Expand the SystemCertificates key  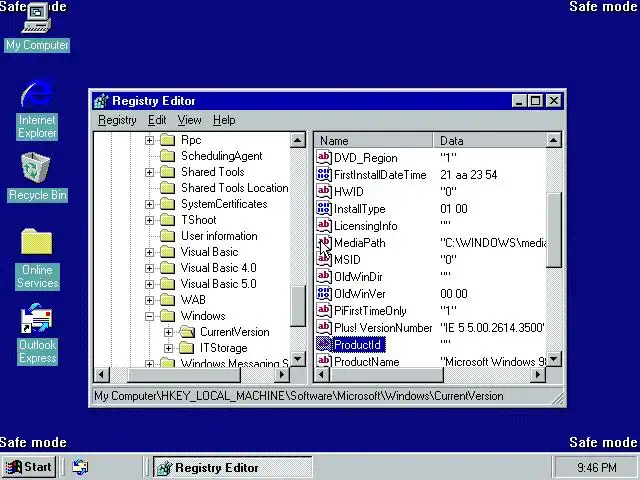pyautogui.click(x=149, y=204)
